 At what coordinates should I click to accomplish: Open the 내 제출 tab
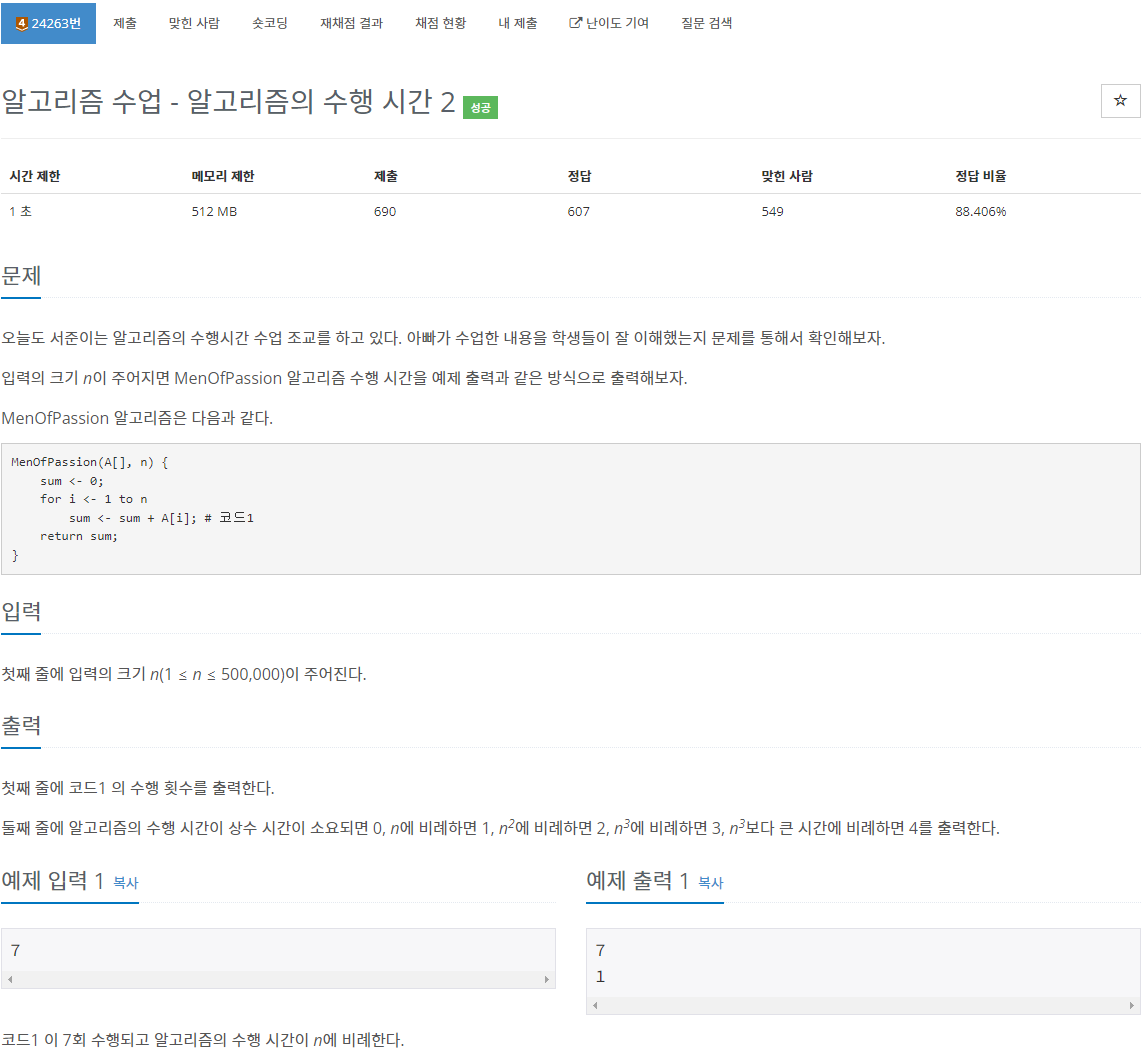(x=518, y=23)
